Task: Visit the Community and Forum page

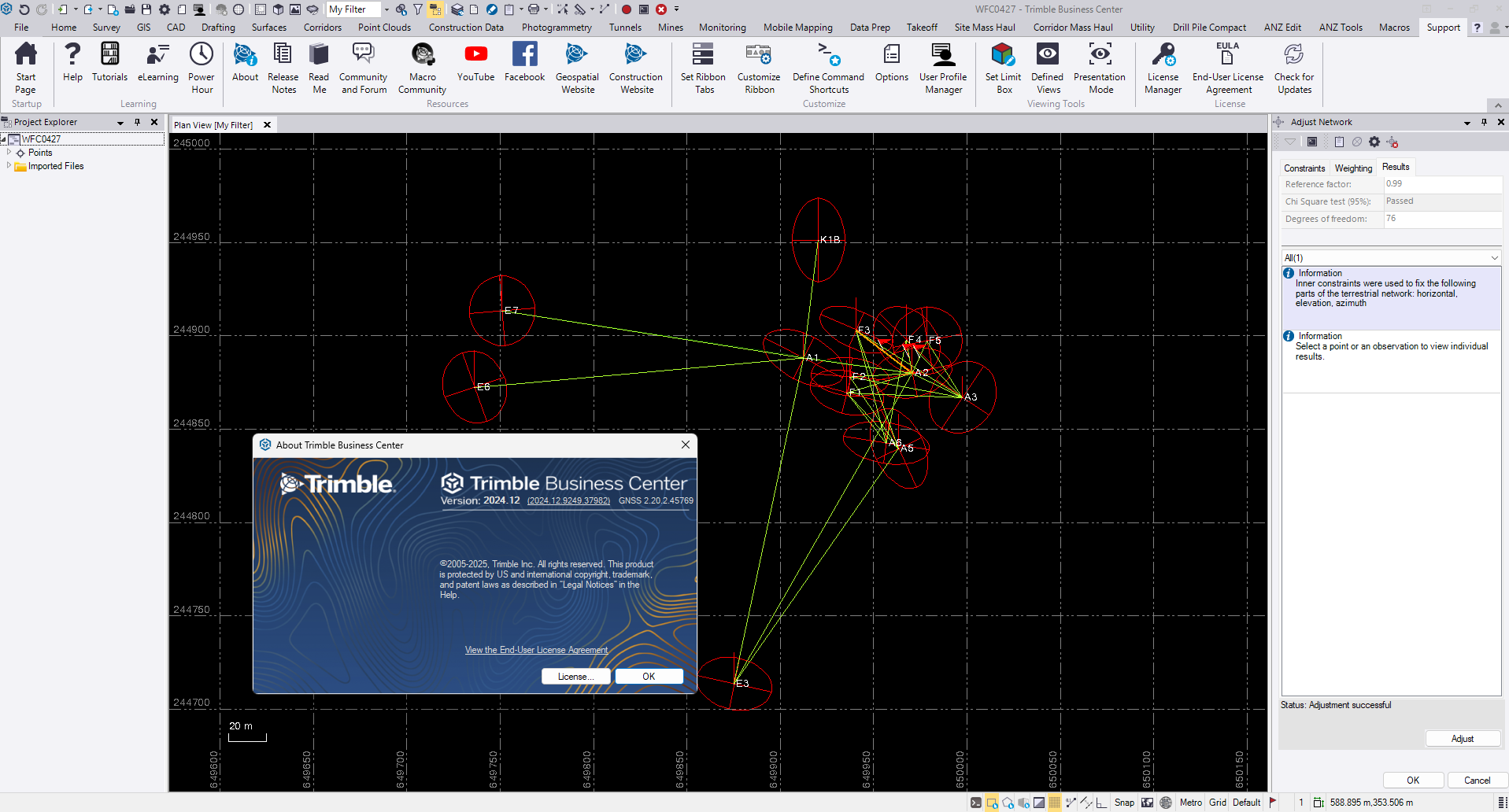Action: click(x=364, y=68)
